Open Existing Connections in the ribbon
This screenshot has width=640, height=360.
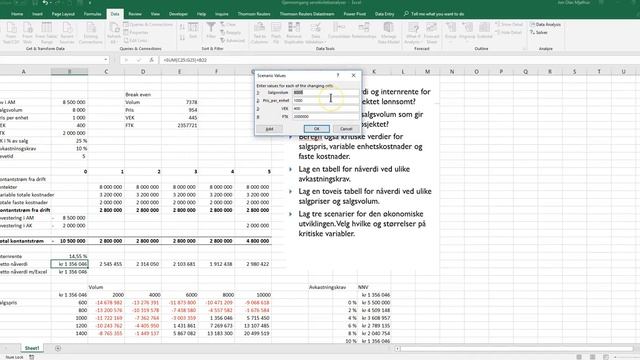pos(91,33)
